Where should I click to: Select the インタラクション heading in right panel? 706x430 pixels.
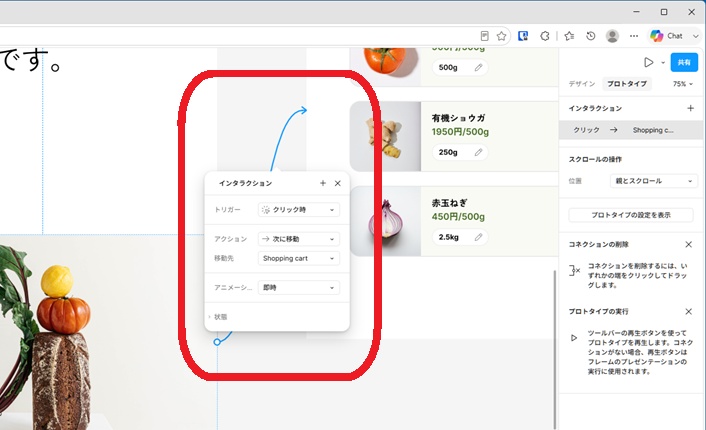click(x=595, y=109)
